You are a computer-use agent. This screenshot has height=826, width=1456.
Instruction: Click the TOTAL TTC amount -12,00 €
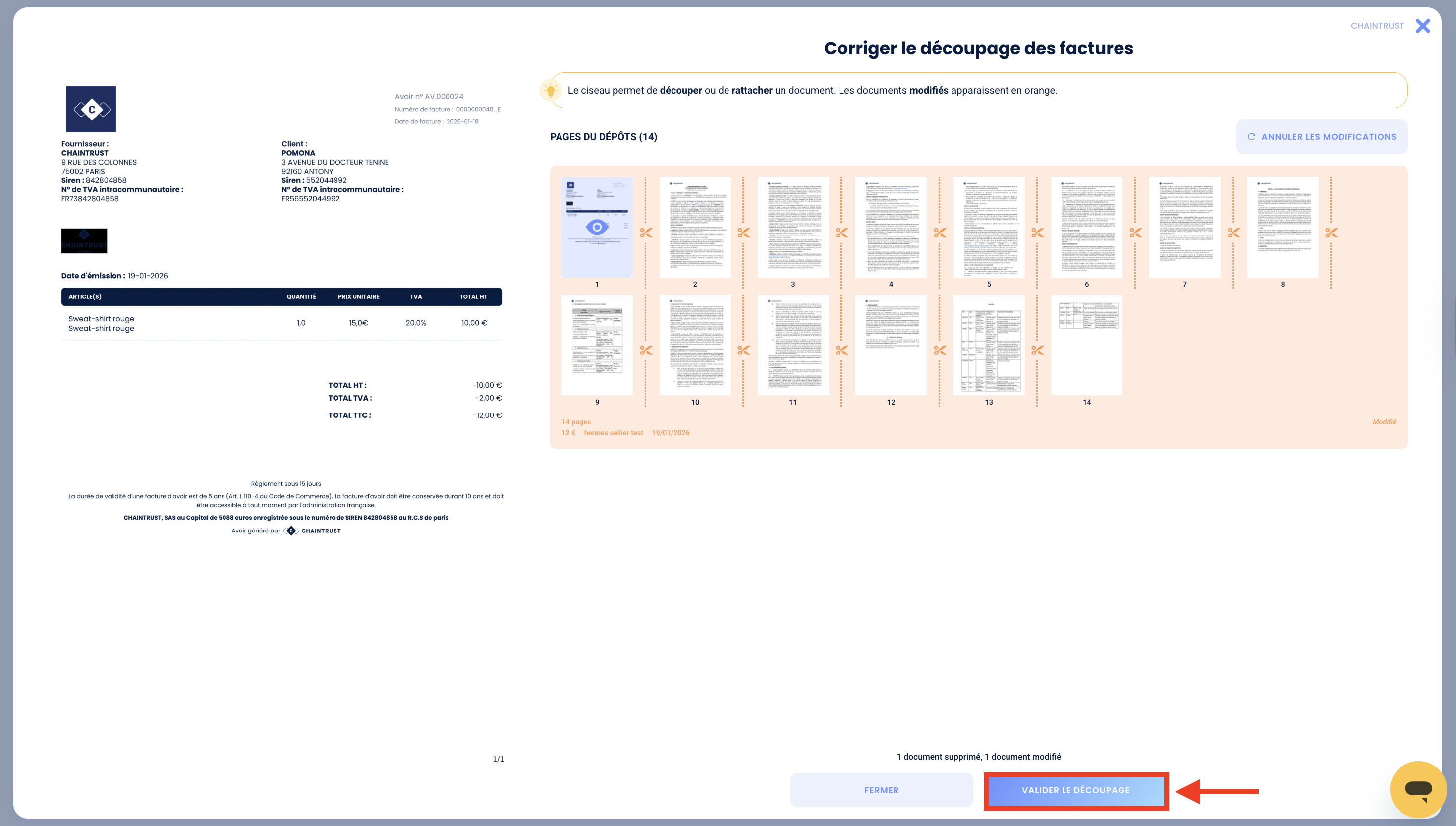pyautogui.click(x=487, y=415)
